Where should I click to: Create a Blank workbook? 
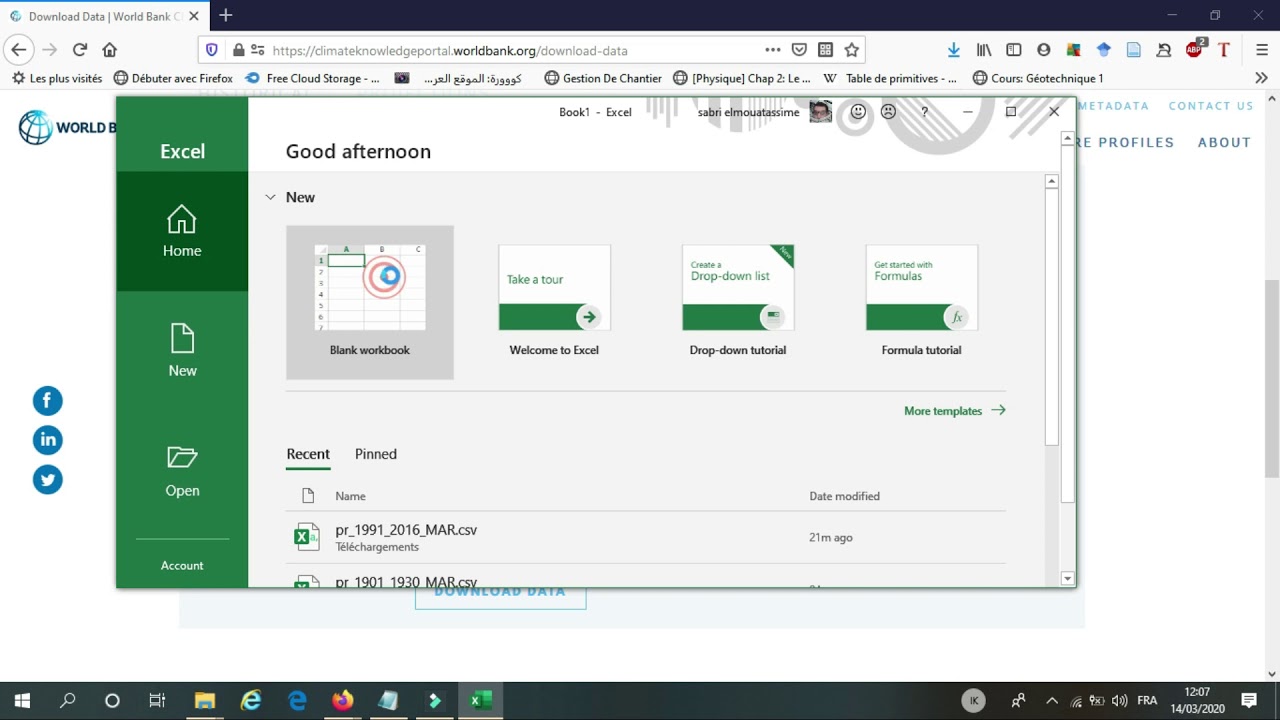coord(370,302)
